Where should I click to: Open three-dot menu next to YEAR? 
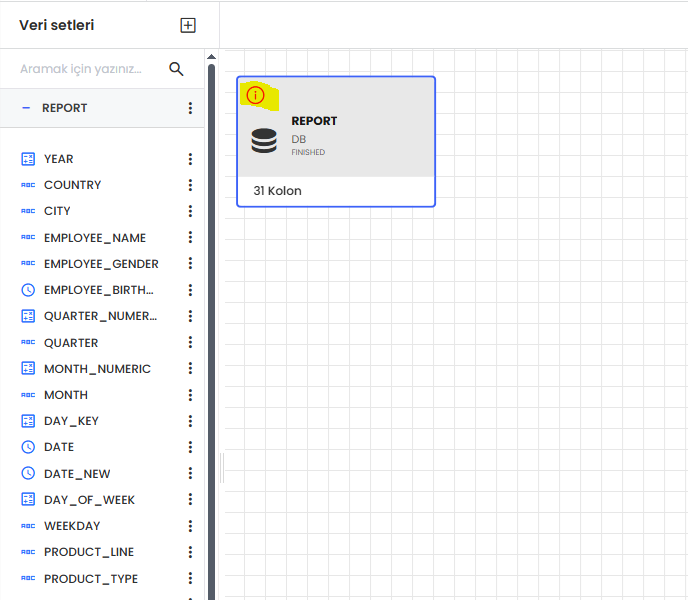pyautogui.click(x=190, y=159)
